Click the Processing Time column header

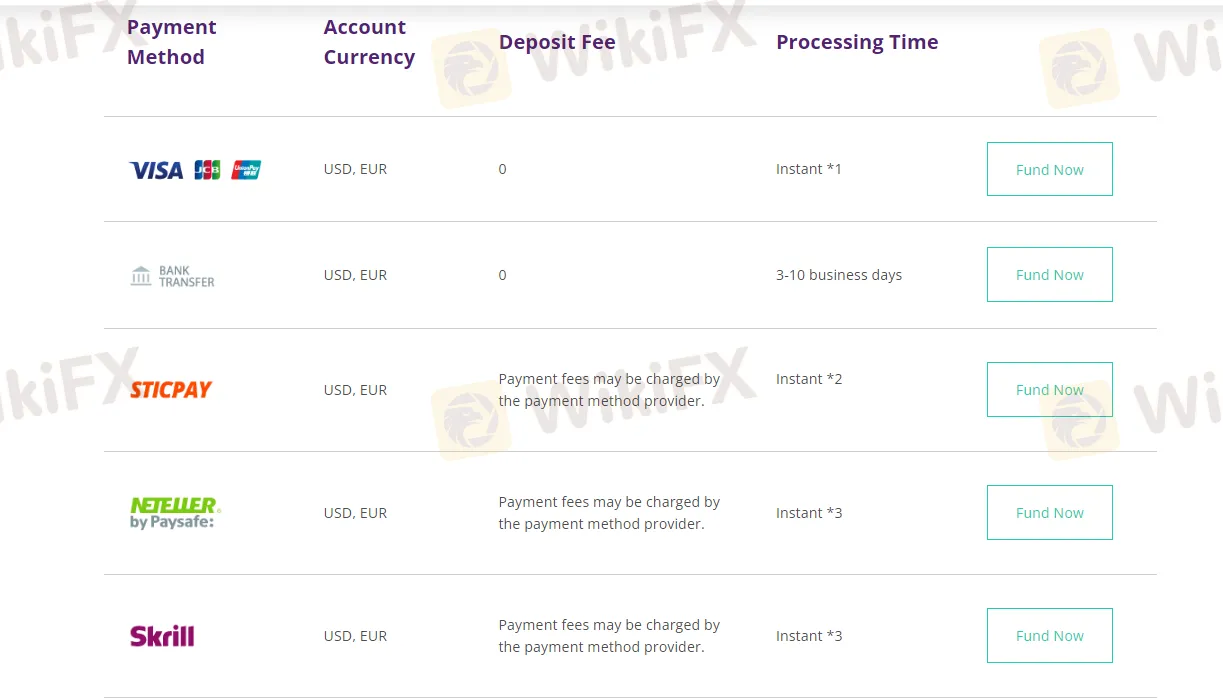pyautogui.click(x=857, y=42)
